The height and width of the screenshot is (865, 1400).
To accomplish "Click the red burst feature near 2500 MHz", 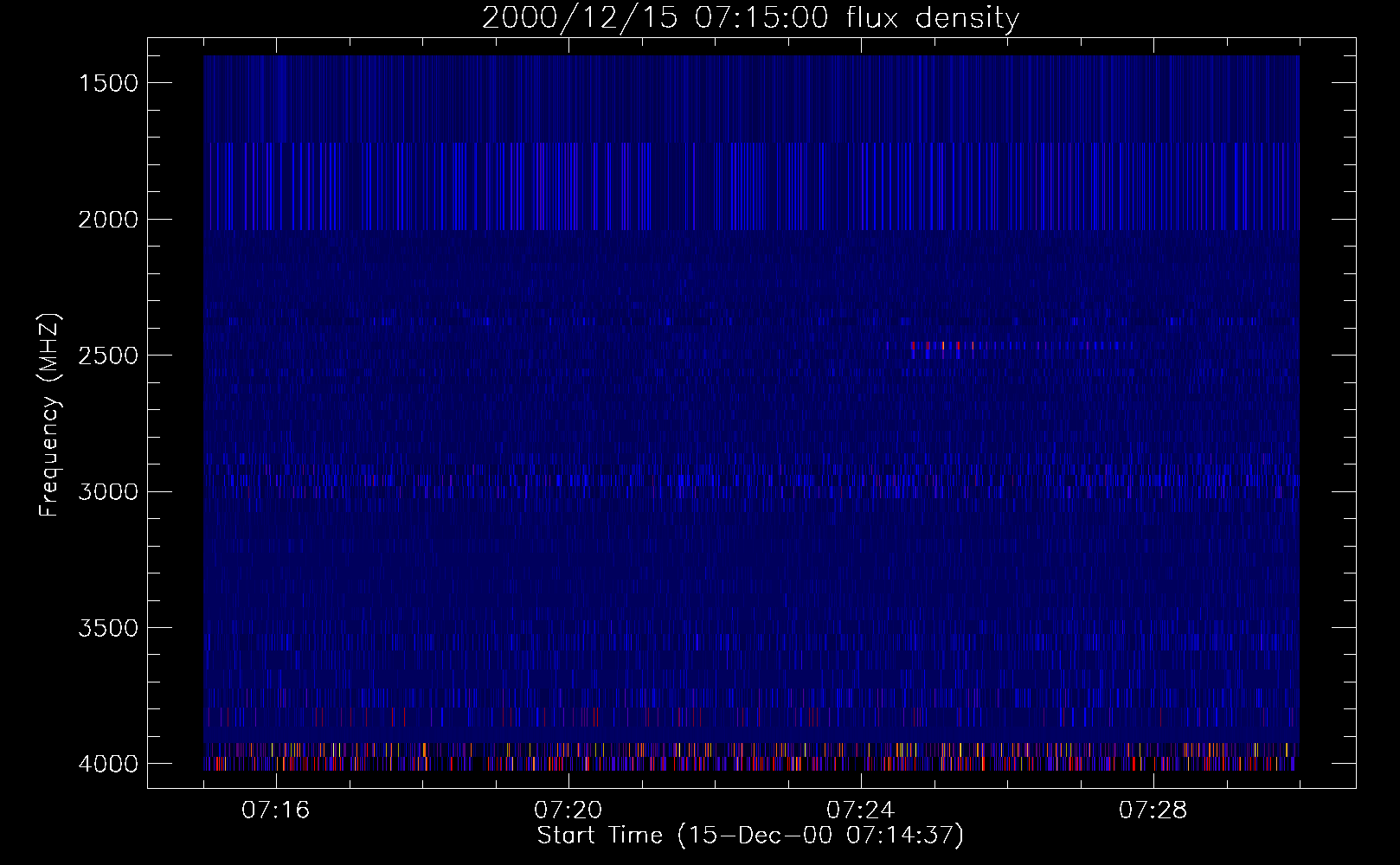I will (943, 349).
